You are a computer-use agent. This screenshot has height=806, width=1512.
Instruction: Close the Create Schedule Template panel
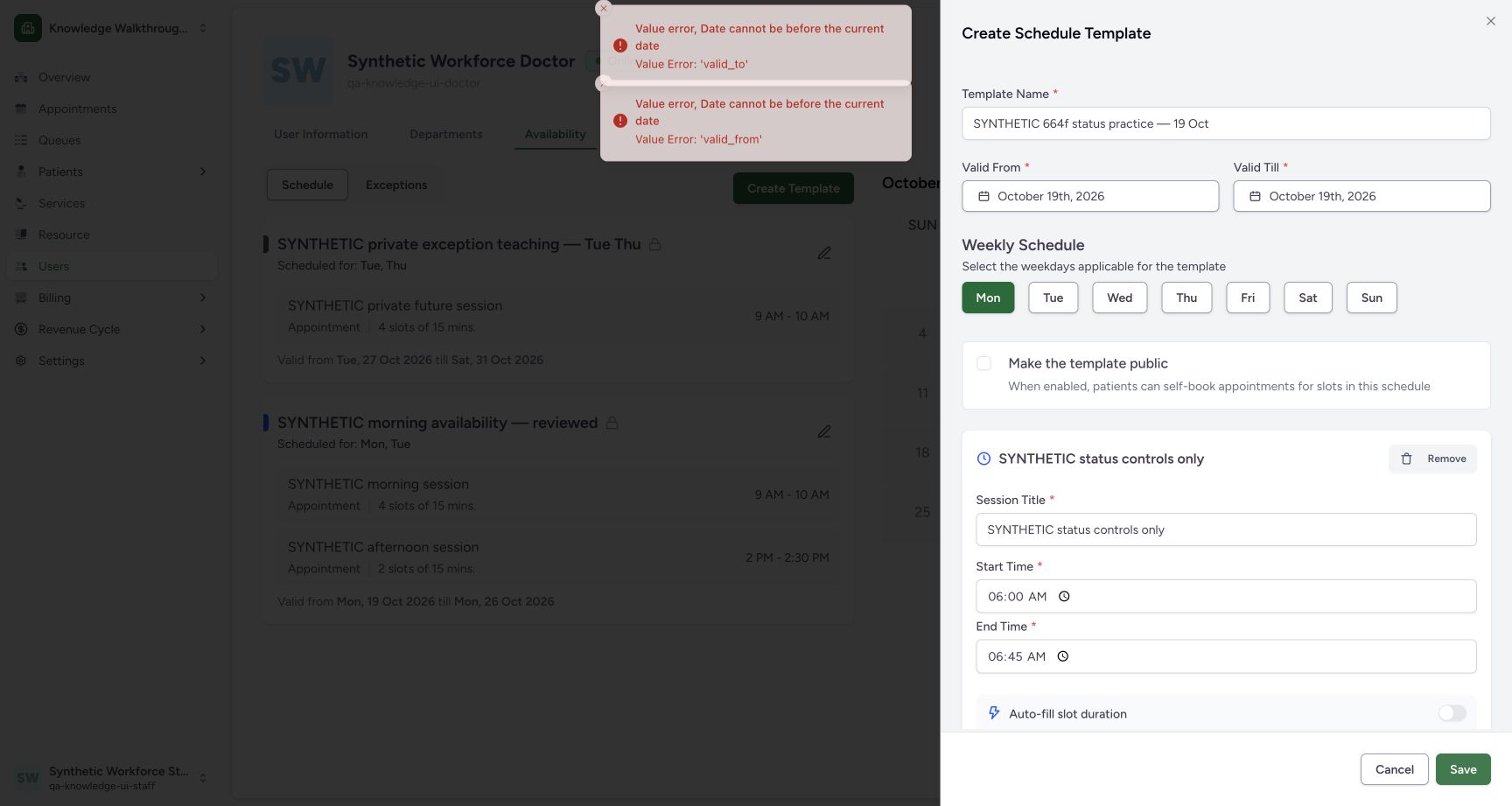(1491, 21)
